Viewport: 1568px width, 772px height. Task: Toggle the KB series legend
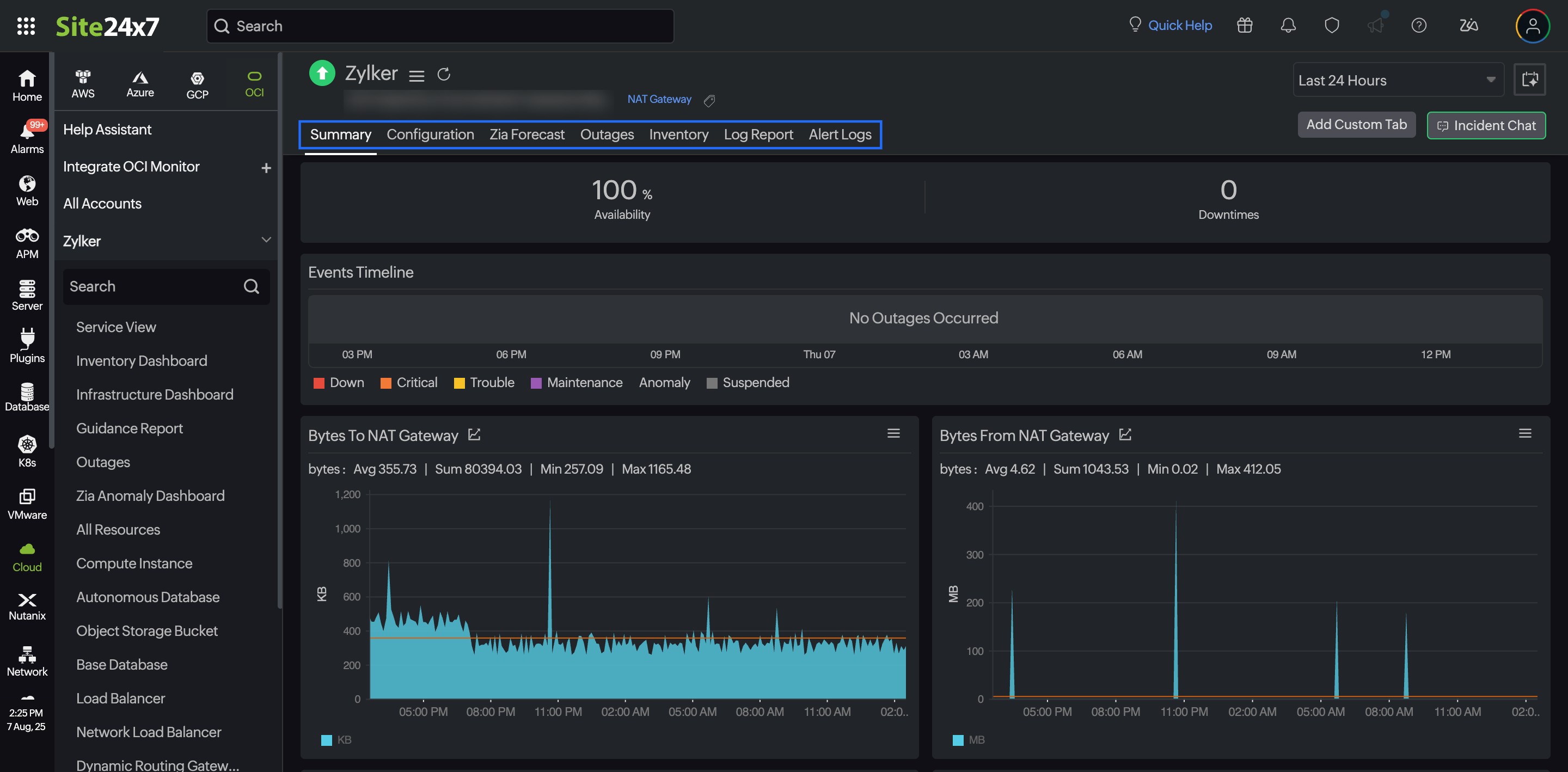point(336,739)
